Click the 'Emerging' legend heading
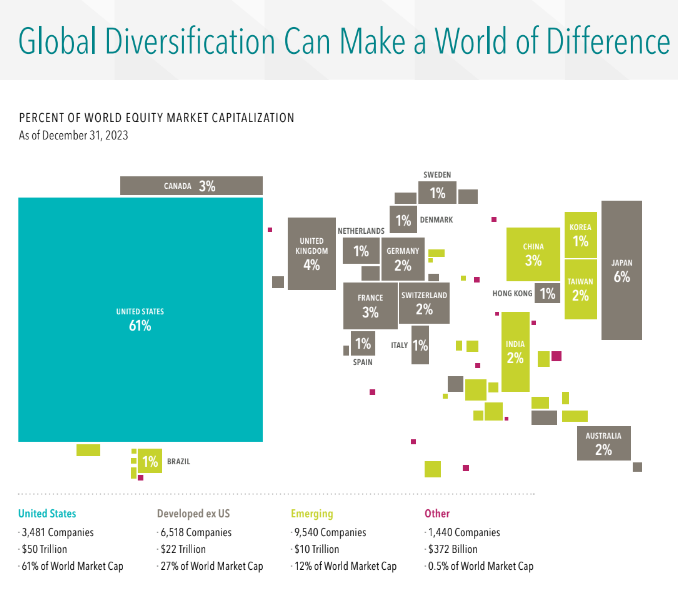678x613 pixels. tap(312, 514)
